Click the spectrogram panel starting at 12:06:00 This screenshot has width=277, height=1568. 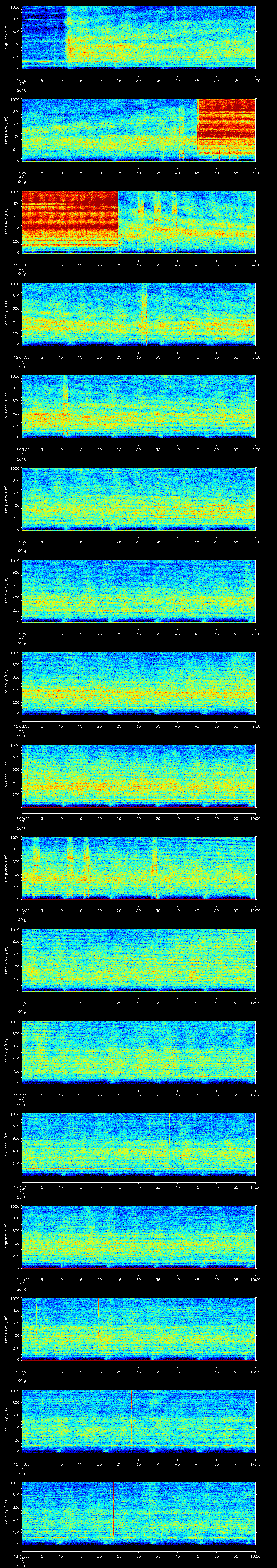pyautogui.click(x=138, y=499)
